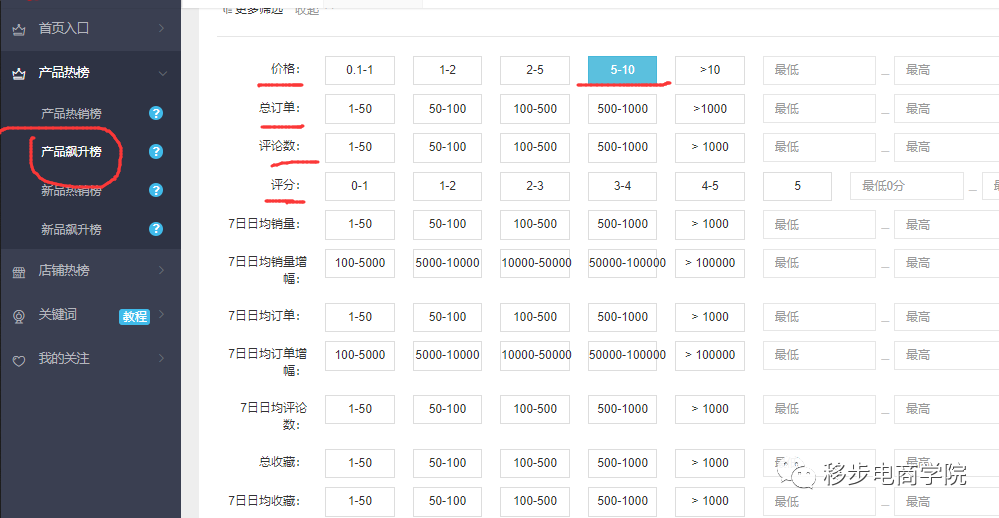Screen dimensions: 999x518
Task: Open help icon next to 新品飙升榜
Action: coord(156,229)
